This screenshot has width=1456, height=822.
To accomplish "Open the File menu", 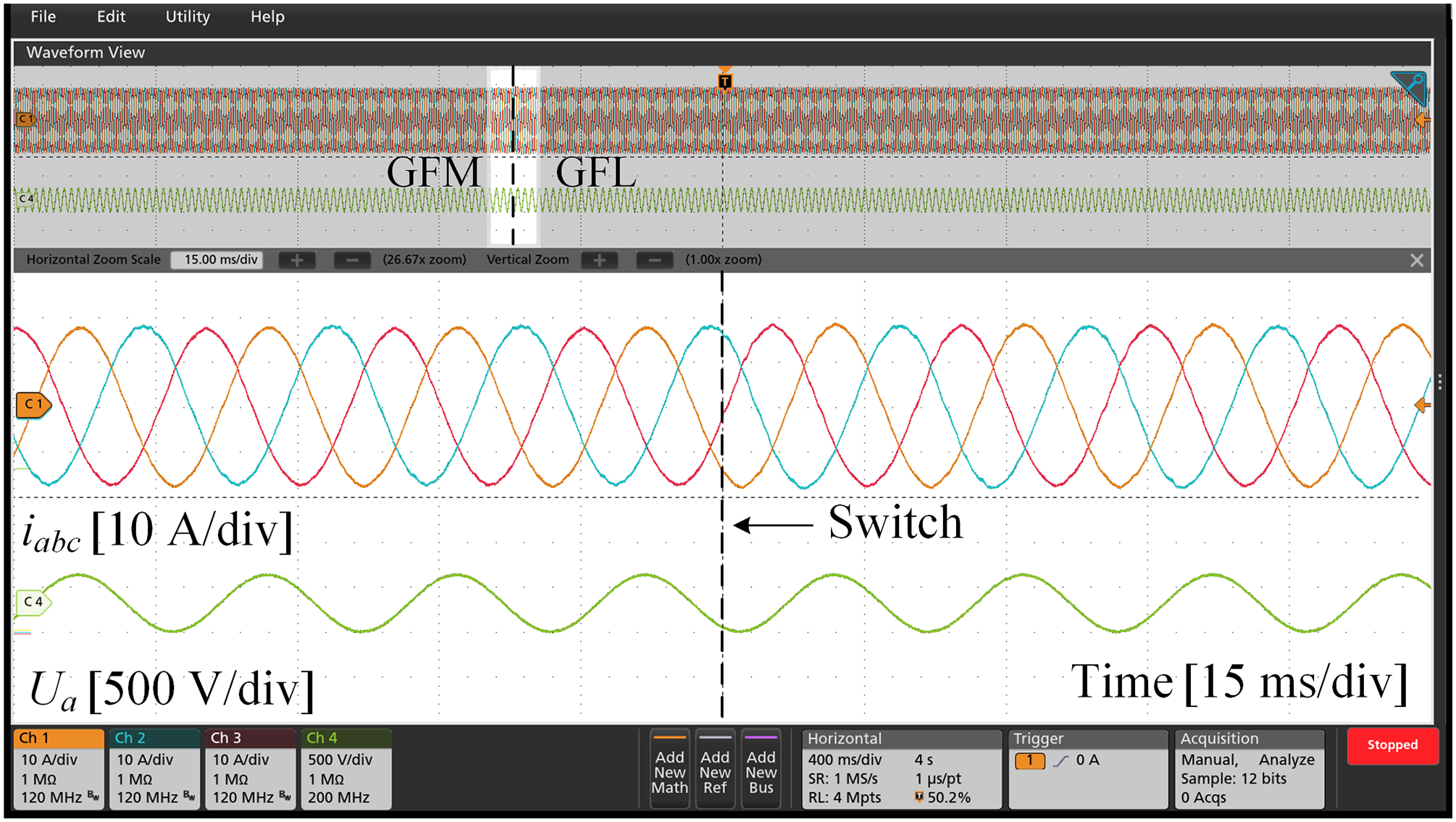I will coord(43,17).
